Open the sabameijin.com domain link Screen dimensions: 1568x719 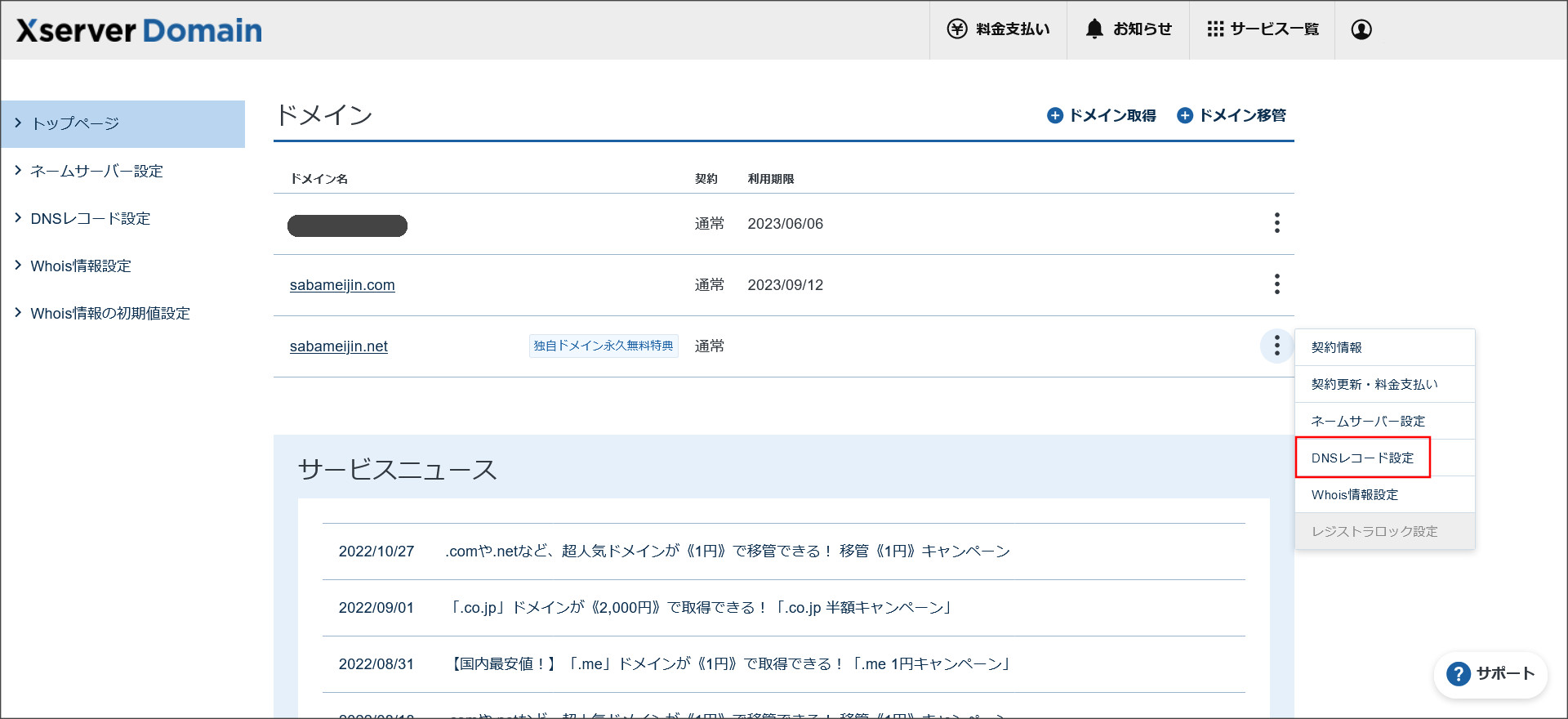(342, 285)
